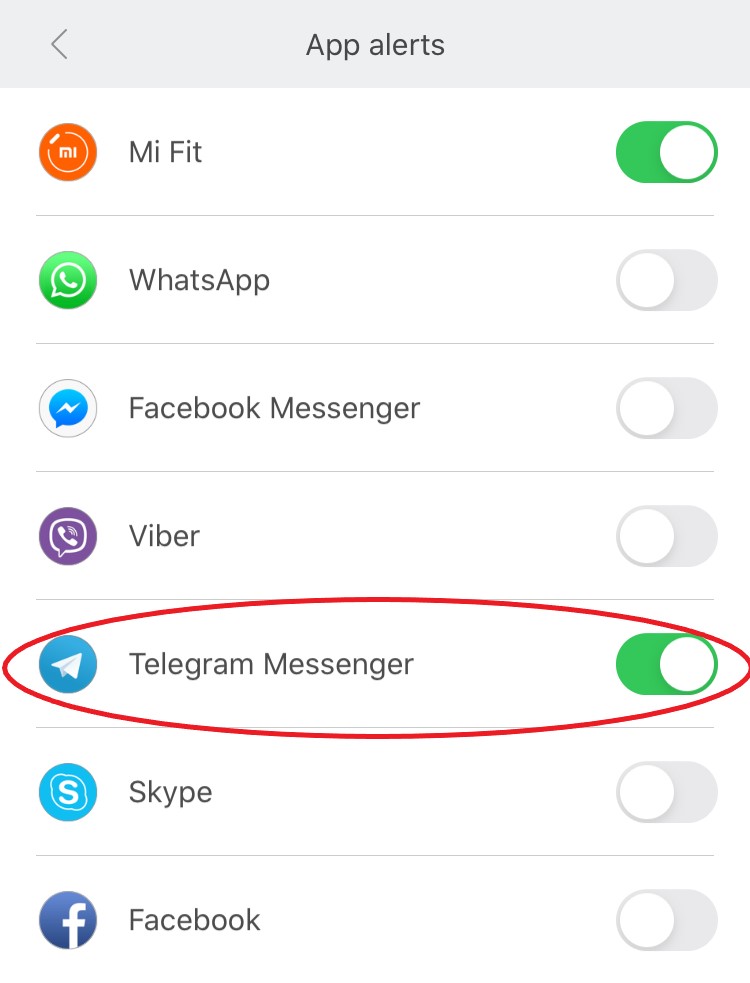Enable WhatsApp alerts switch
This screenshot has height=983, width=750.
coord(667,280)
